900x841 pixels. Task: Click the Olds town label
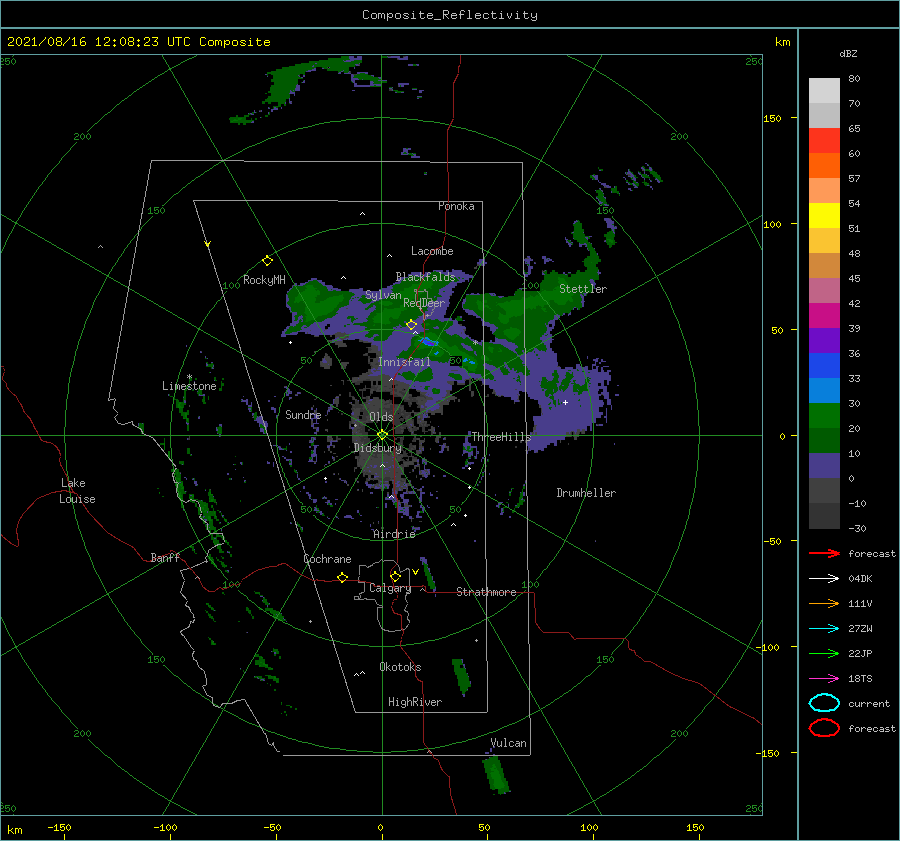tap(381, 417)
